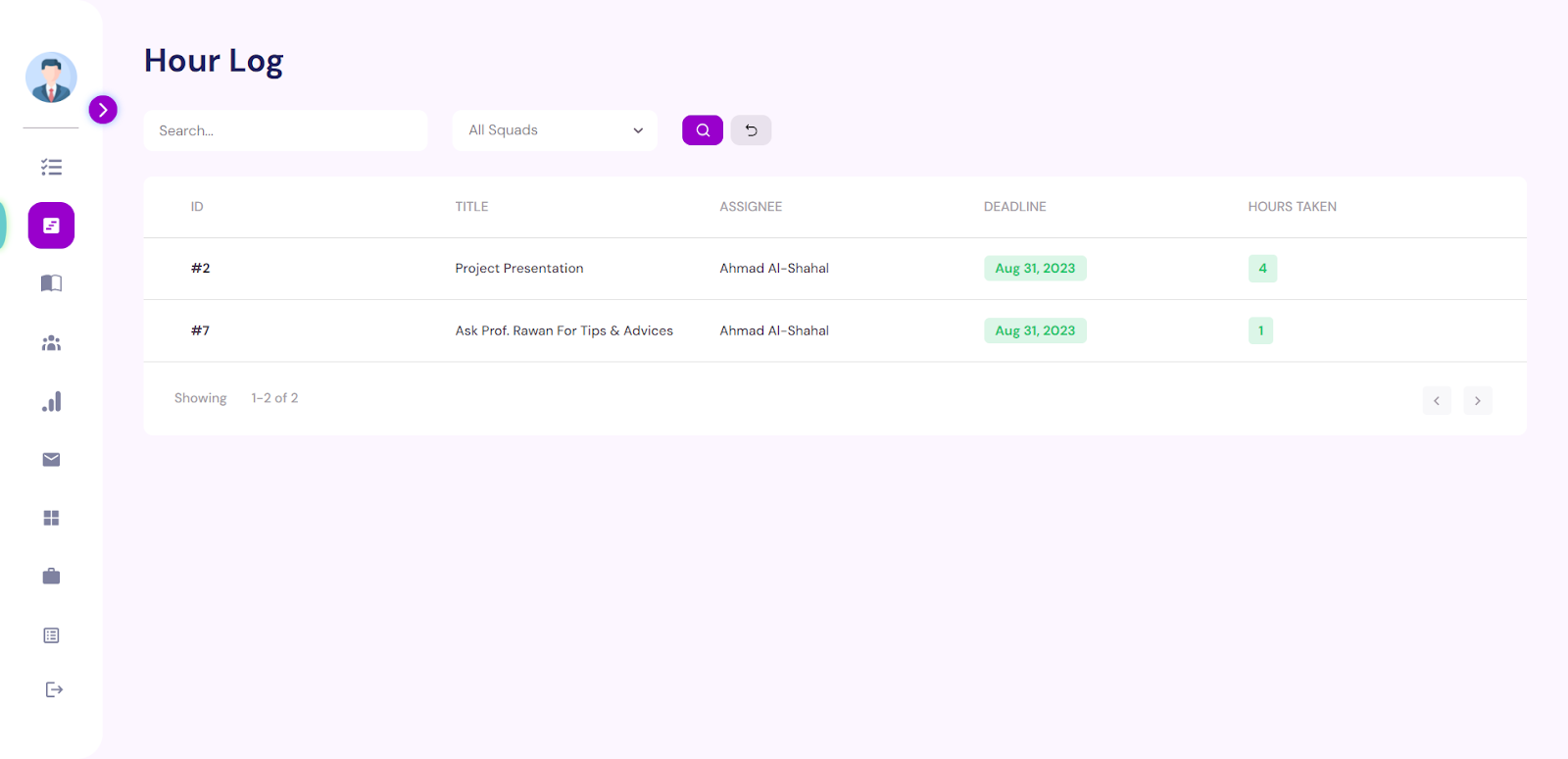This screenshot has width=1568, height=759.
Task: Open the Statistics bar chart section
Action: tap(51, 400)
